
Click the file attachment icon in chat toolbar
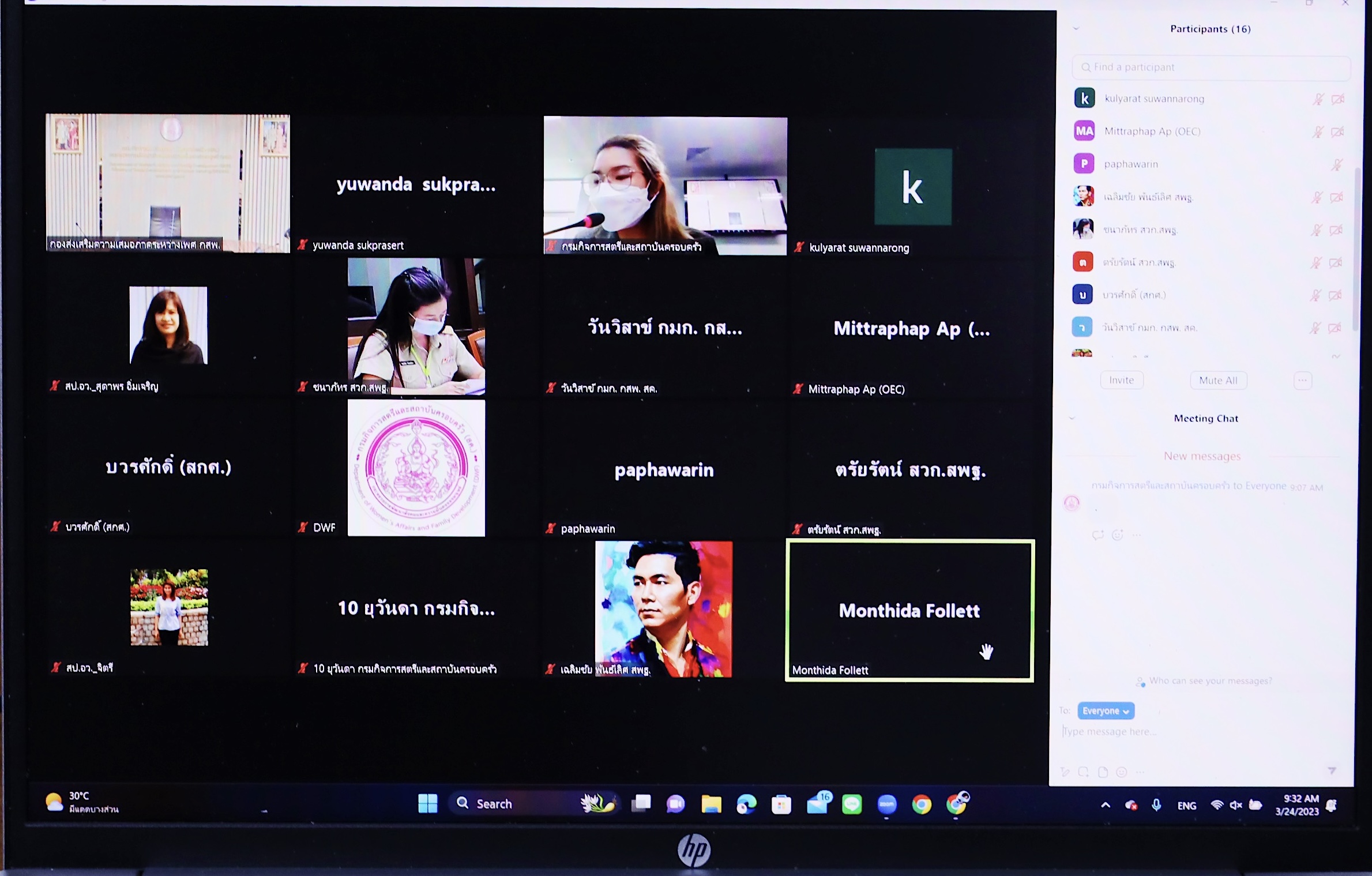1103,772
